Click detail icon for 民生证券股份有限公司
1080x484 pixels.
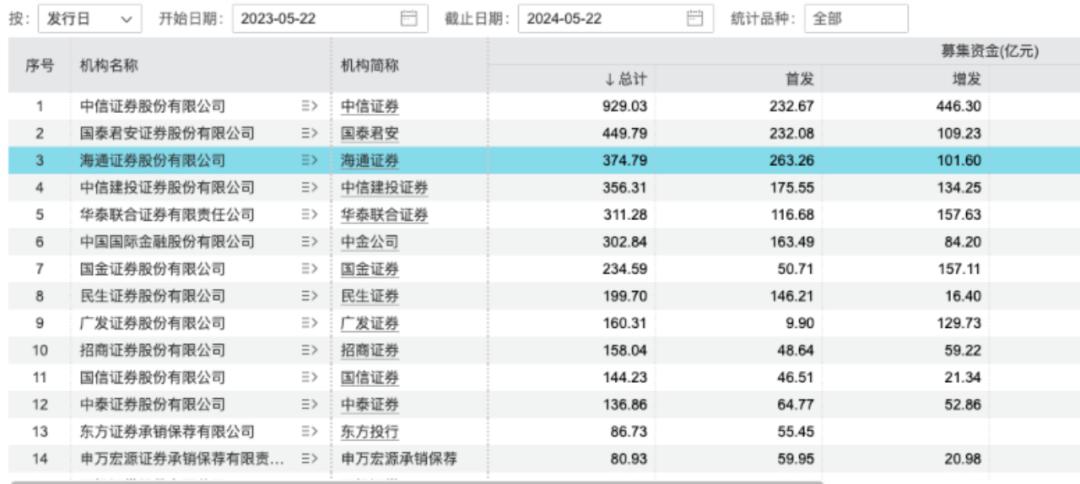[x=309, y=297]
